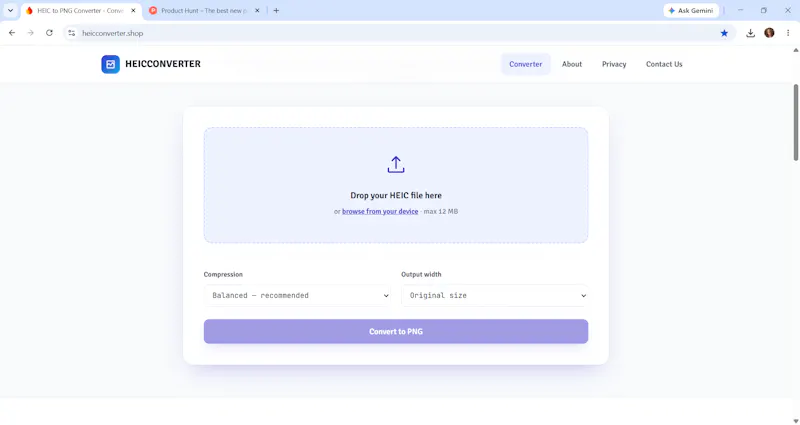
Task: Reload the page
Action: [x=49, y=33]
